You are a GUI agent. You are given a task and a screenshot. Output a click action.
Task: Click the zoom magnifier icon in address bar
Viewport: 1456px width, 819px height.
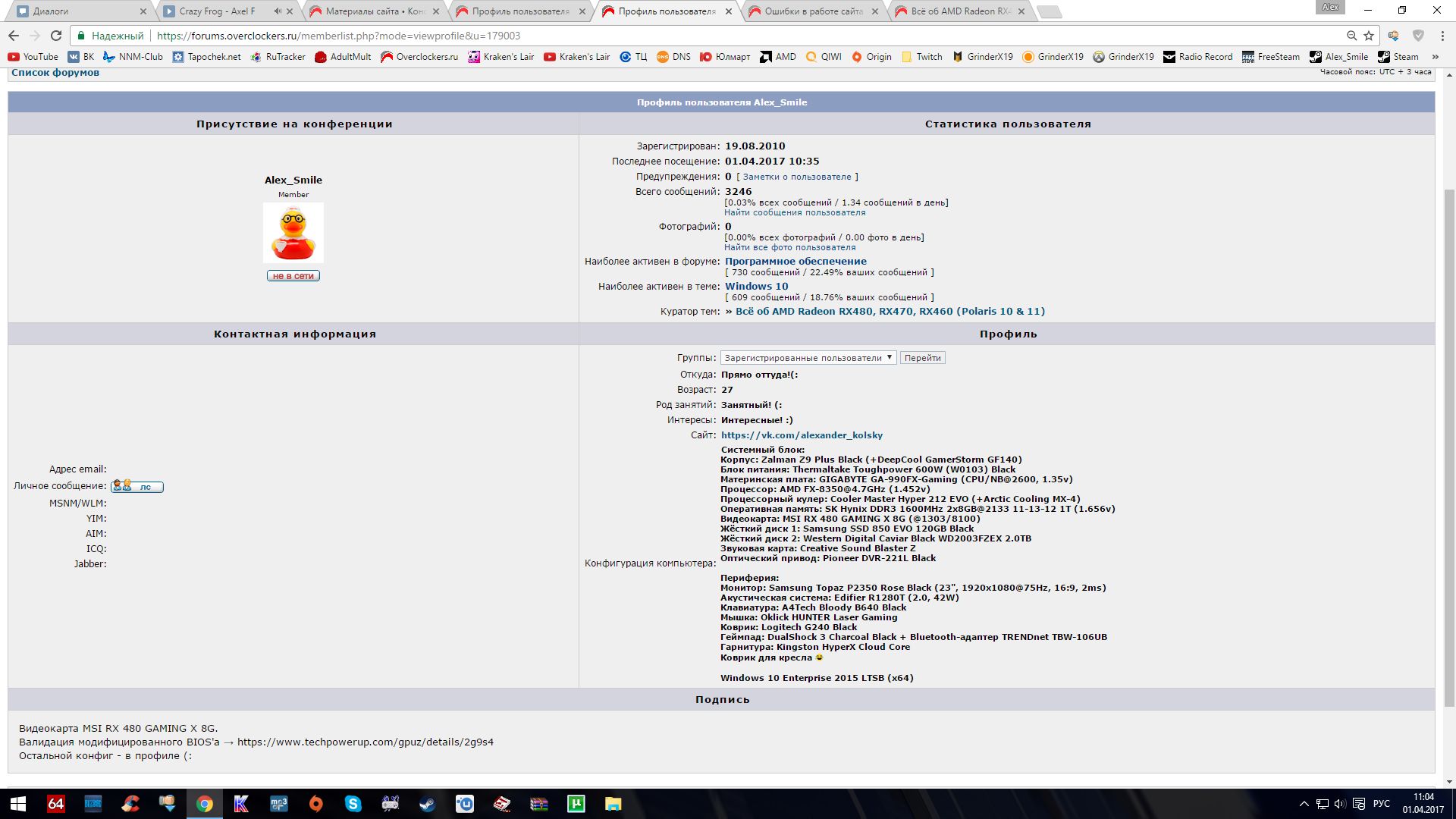(1351, 36)
